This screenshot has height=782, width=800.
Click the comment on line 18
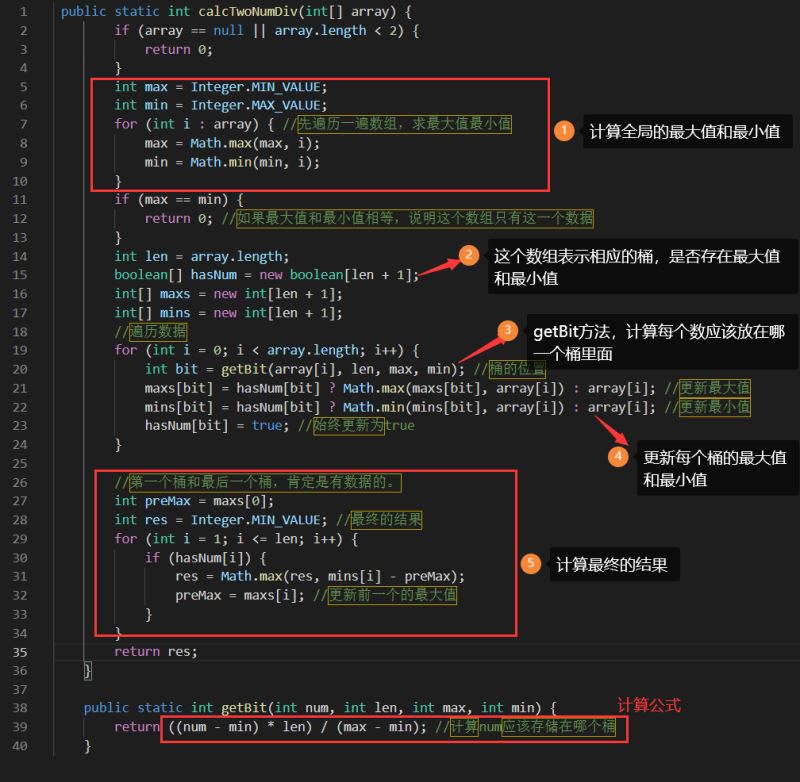coord(151,332)
